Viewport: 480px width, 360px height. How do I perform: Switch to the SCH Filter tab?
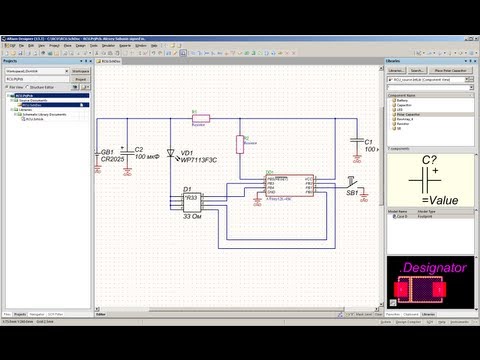55,314
